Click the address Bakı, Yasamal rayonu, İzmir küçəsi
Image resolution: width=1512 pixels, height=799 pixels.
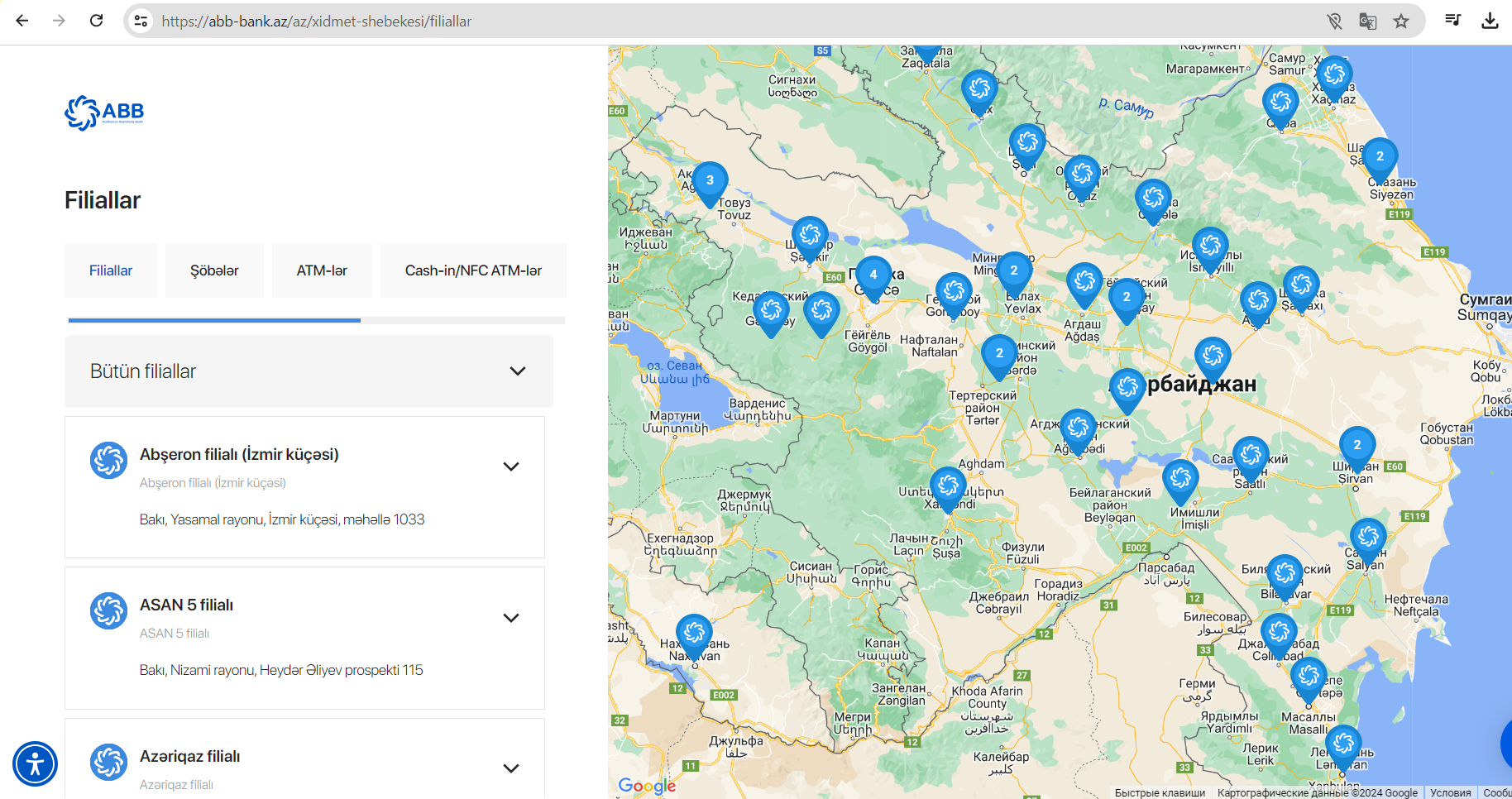(282, 519)
